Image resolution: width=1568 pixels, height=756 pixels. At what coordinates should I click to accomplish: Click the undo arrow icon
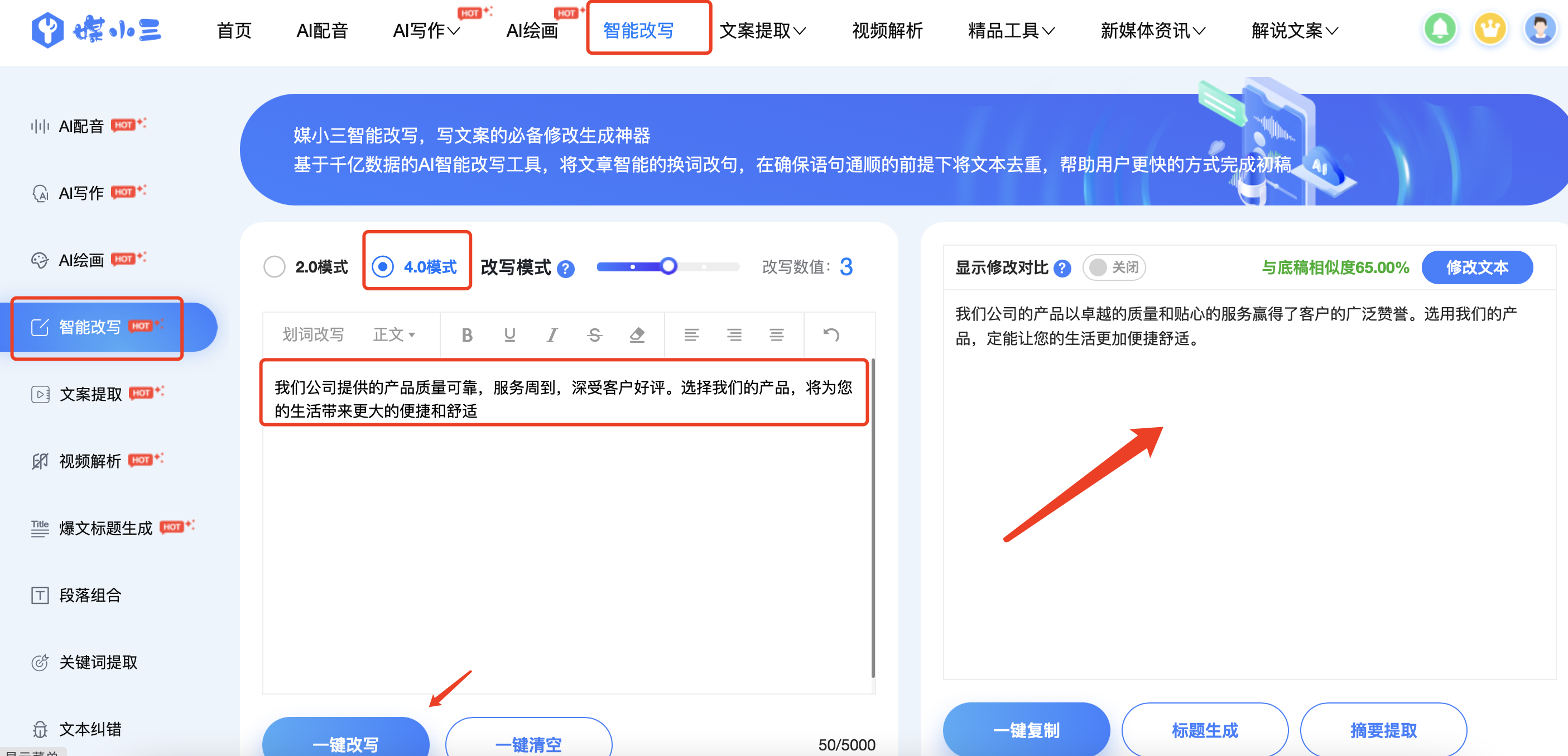[831, 334]
